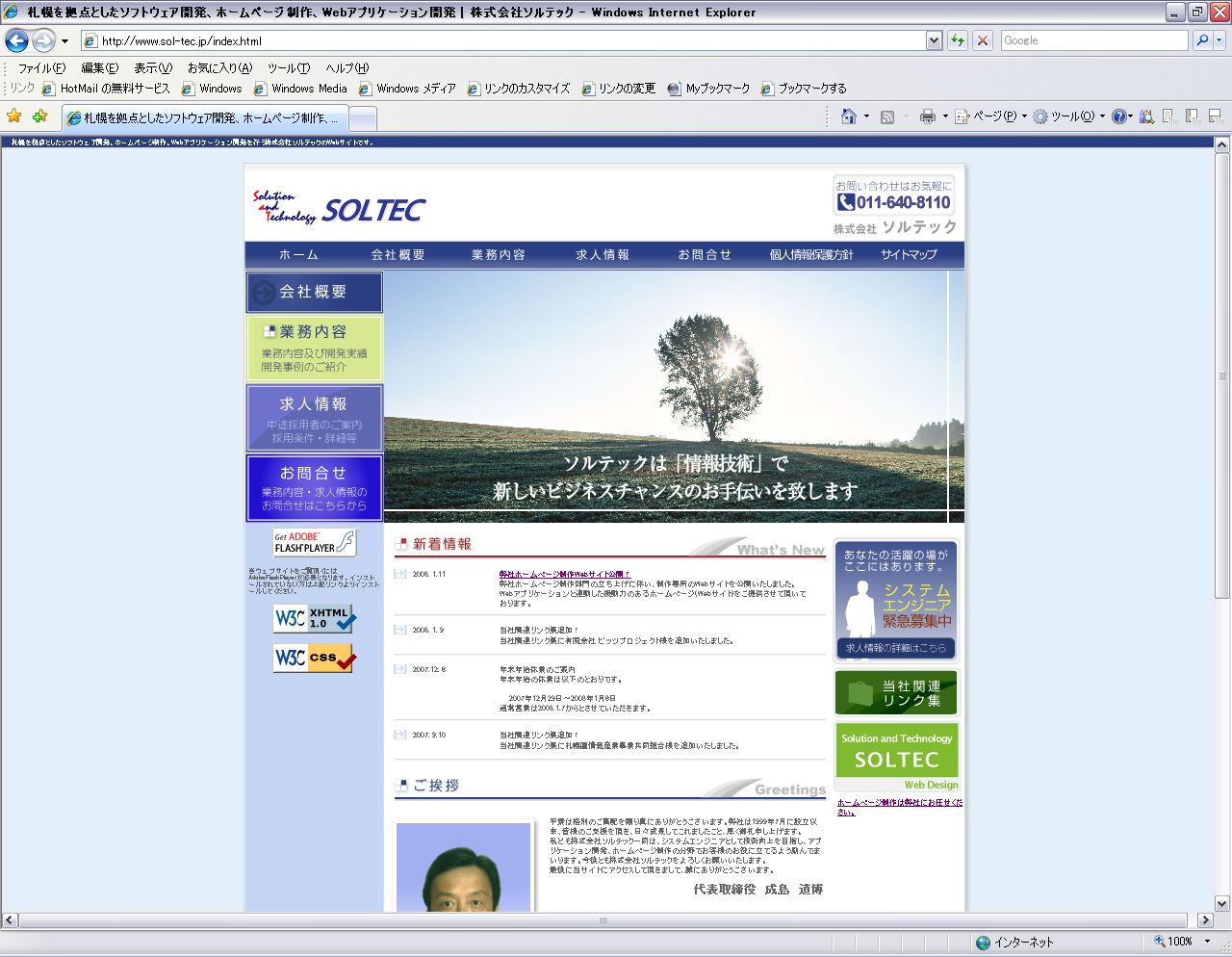Screen dimensions: 1232x957
Task: Click the システムエンジニア緊急募集中 banner
Action: (x=896, y=601)
